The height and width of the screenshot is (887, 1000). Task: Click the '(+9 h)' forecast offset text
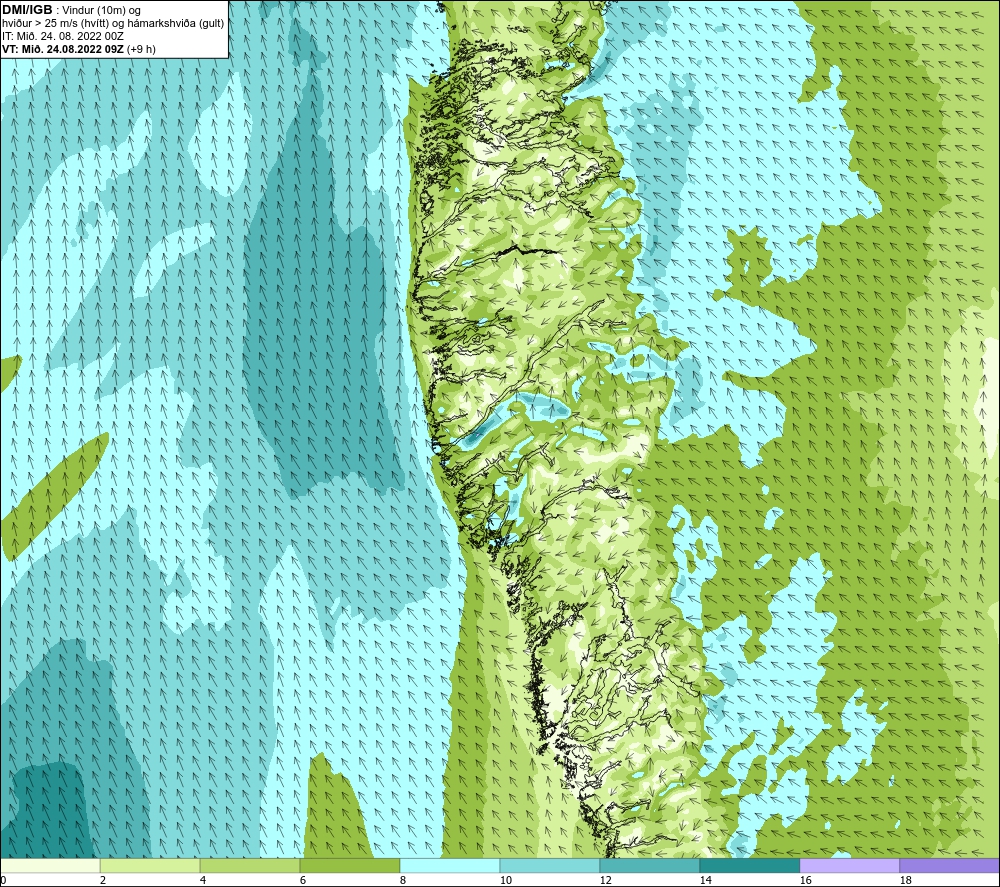point(142,49)
